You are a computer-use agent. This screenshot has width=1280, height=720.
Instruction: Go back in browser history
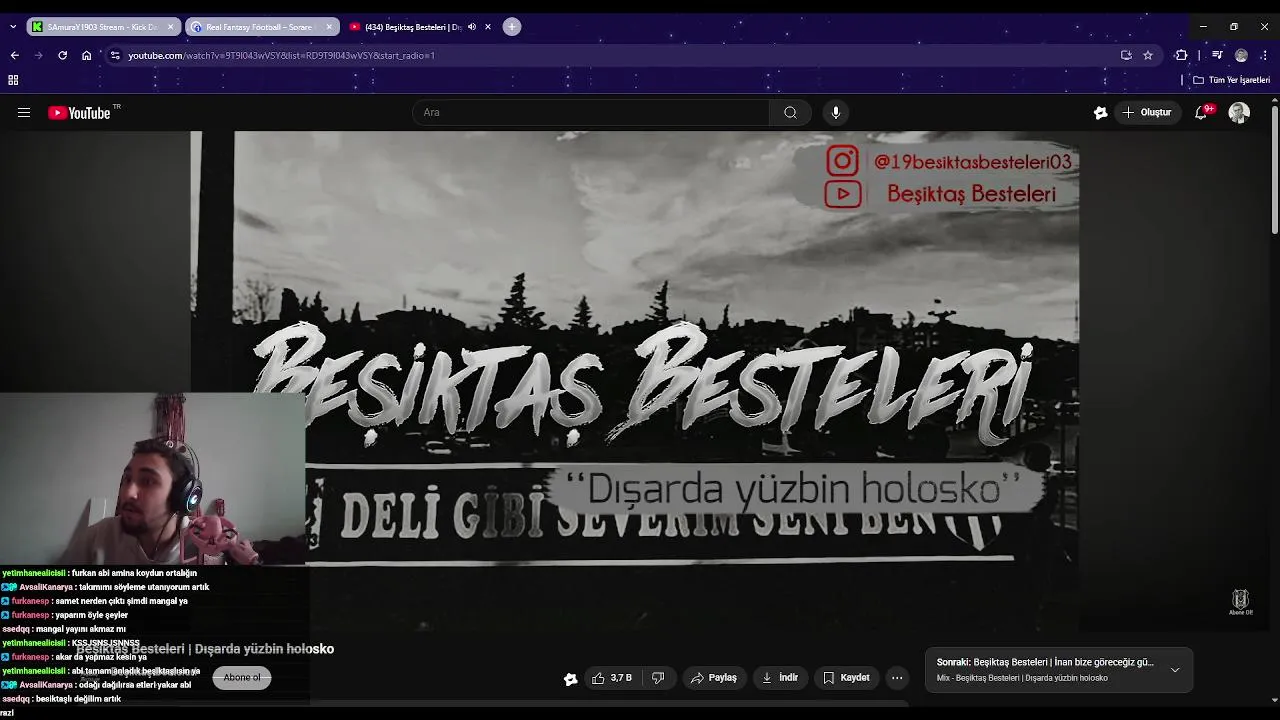click(14, 55)
